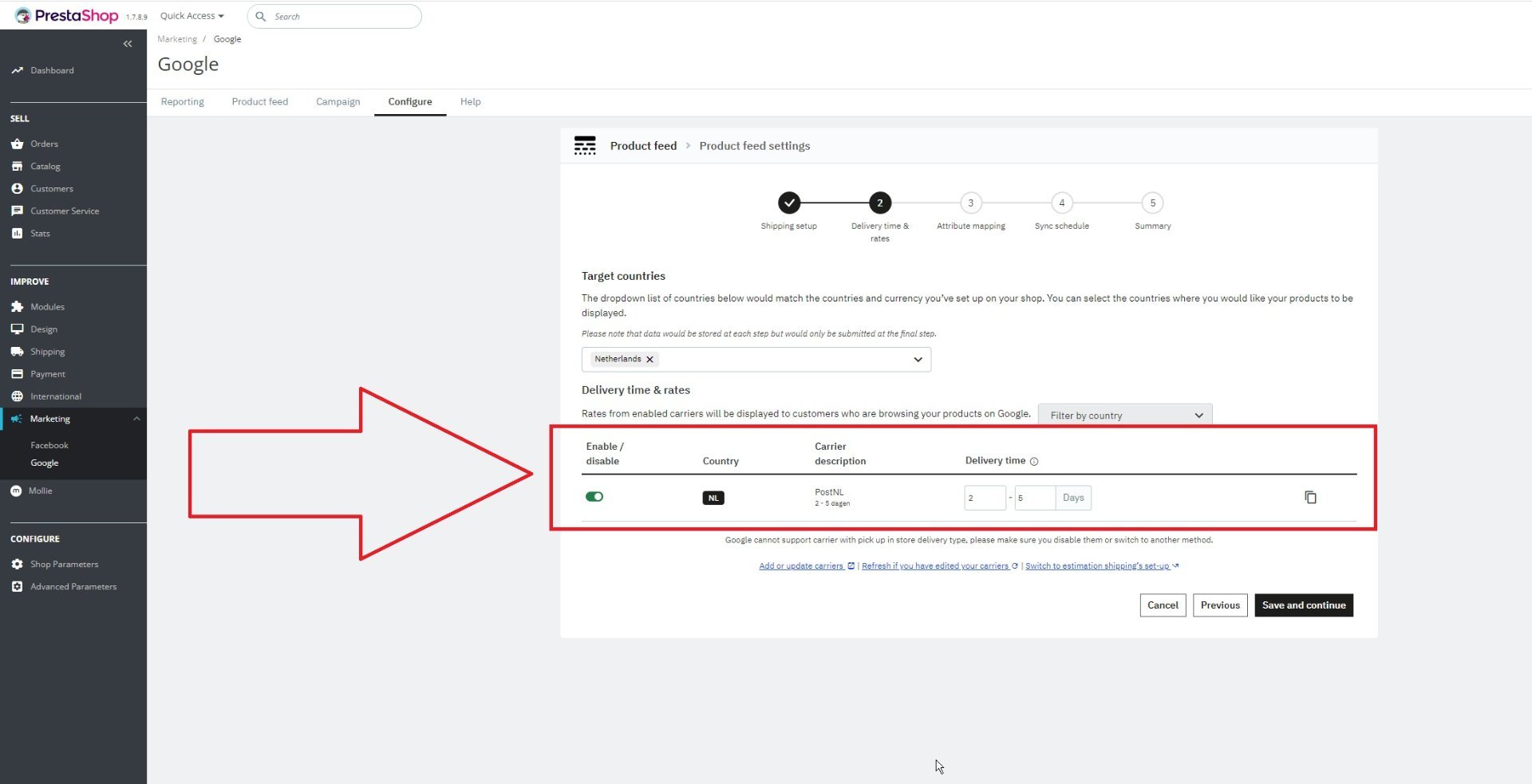Click Refresh if you have edited carriers link

coord(939,565)
